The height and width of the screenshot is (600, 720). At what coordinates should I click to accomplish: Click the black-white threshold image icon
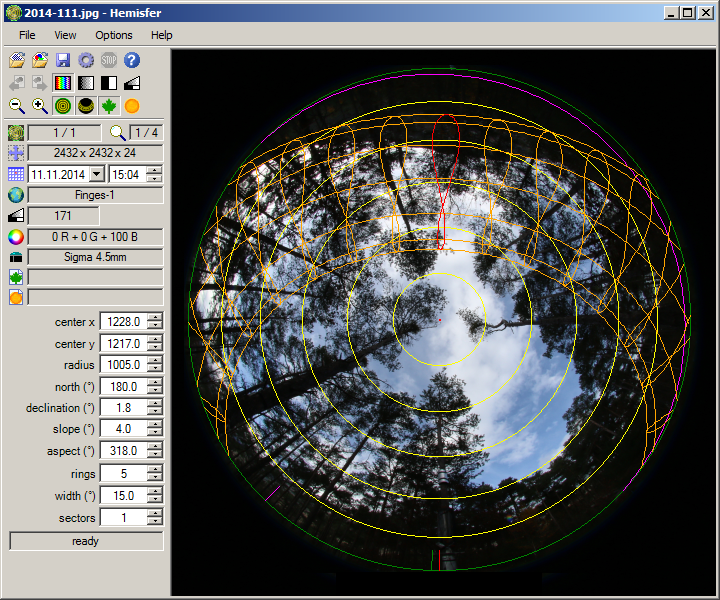109,84
